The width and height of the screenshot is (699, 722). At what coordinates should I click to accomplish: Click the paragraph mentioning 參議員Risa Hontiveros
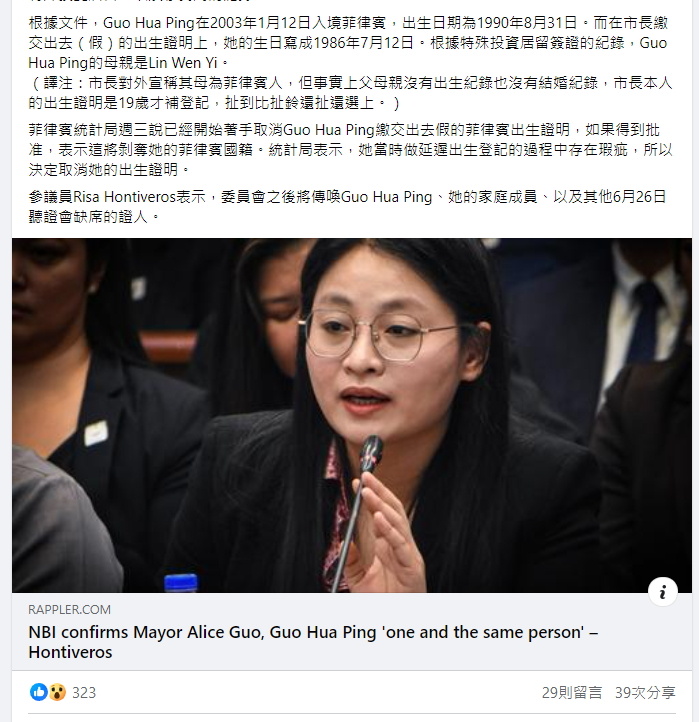(347, 206)
